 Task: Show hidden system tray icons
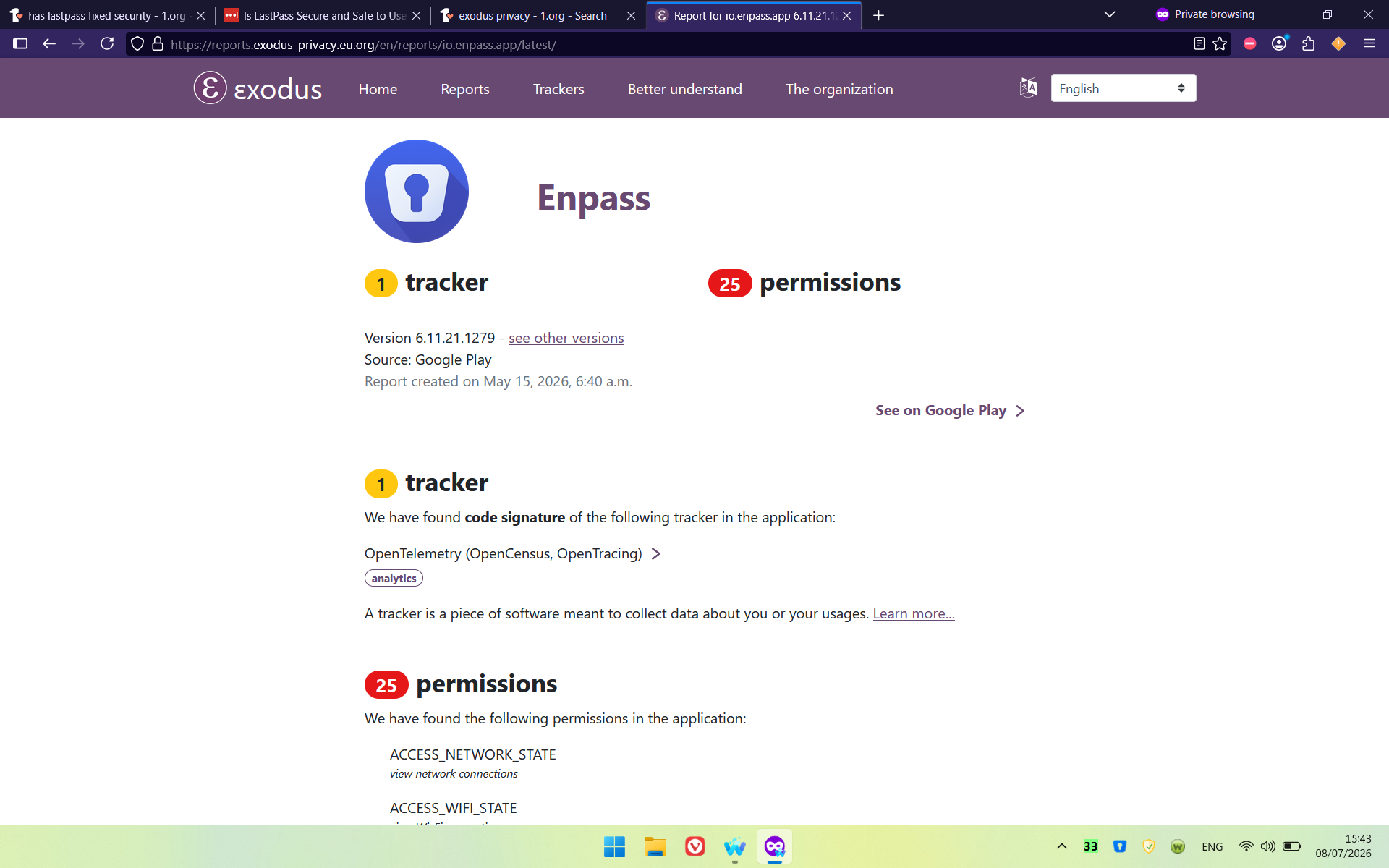pyautogui.click(x=1061, y=846)
